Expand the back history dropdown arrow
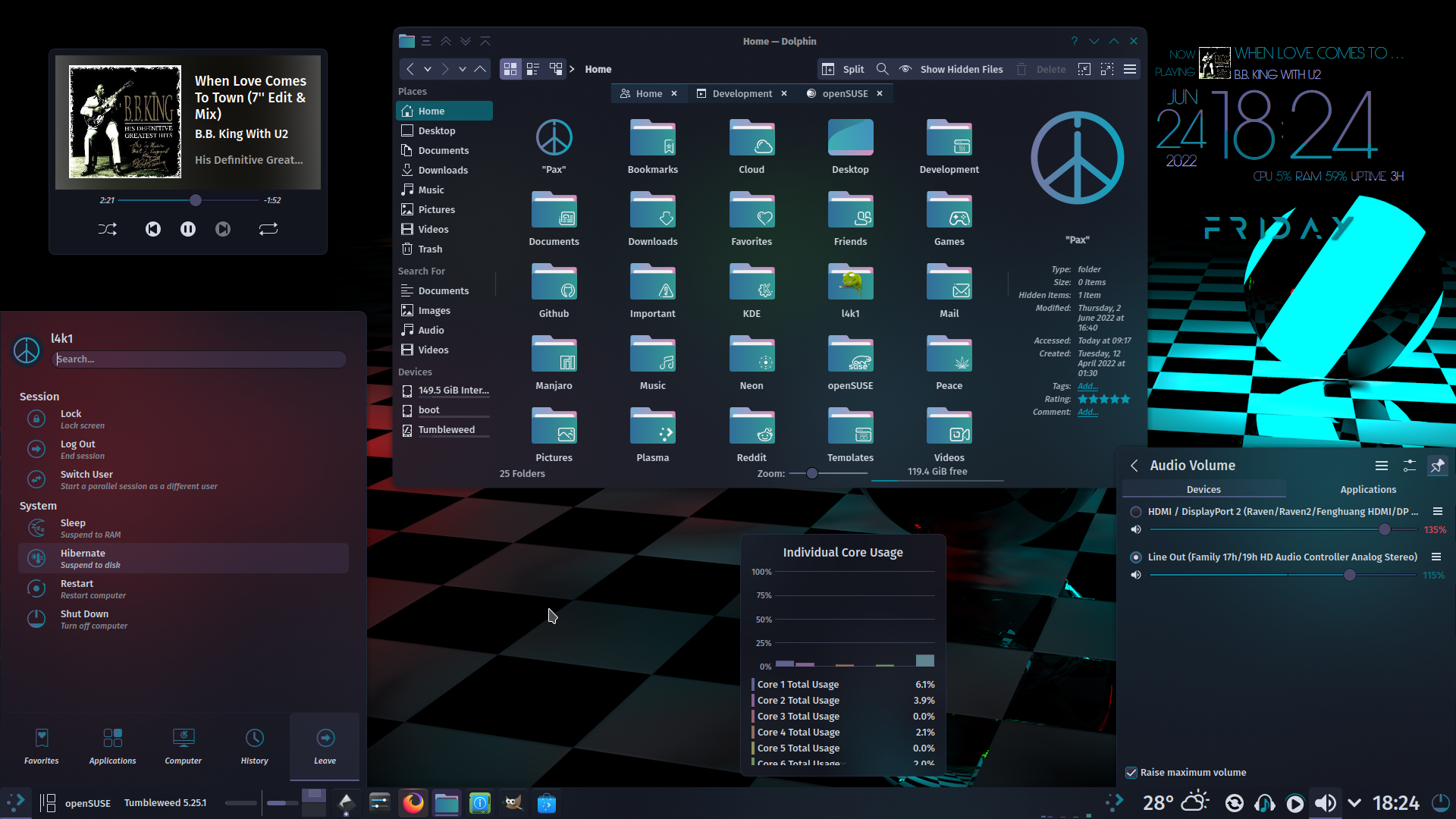The width and height of the screenshot is (1456, 819). pos(428,69)
